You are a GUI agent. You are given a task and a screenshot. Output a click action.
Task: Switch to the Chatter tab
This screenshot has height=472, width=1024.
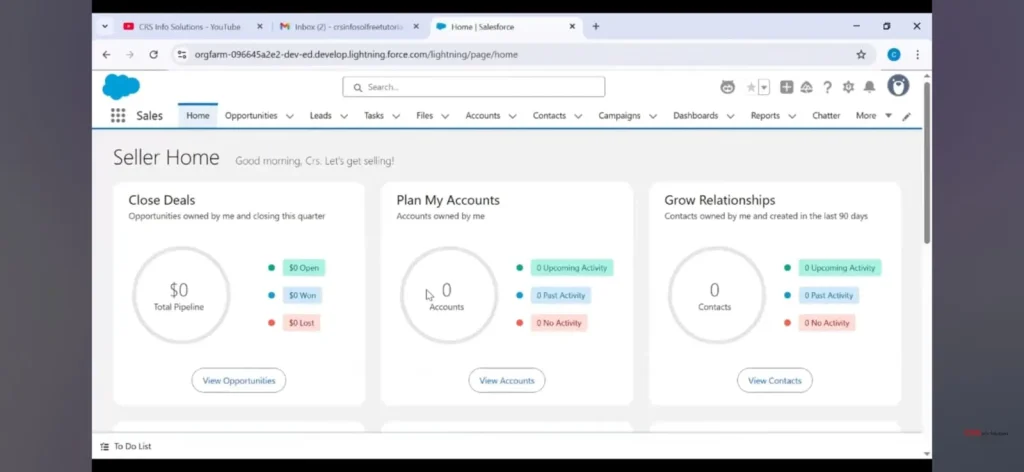(826, 116)
